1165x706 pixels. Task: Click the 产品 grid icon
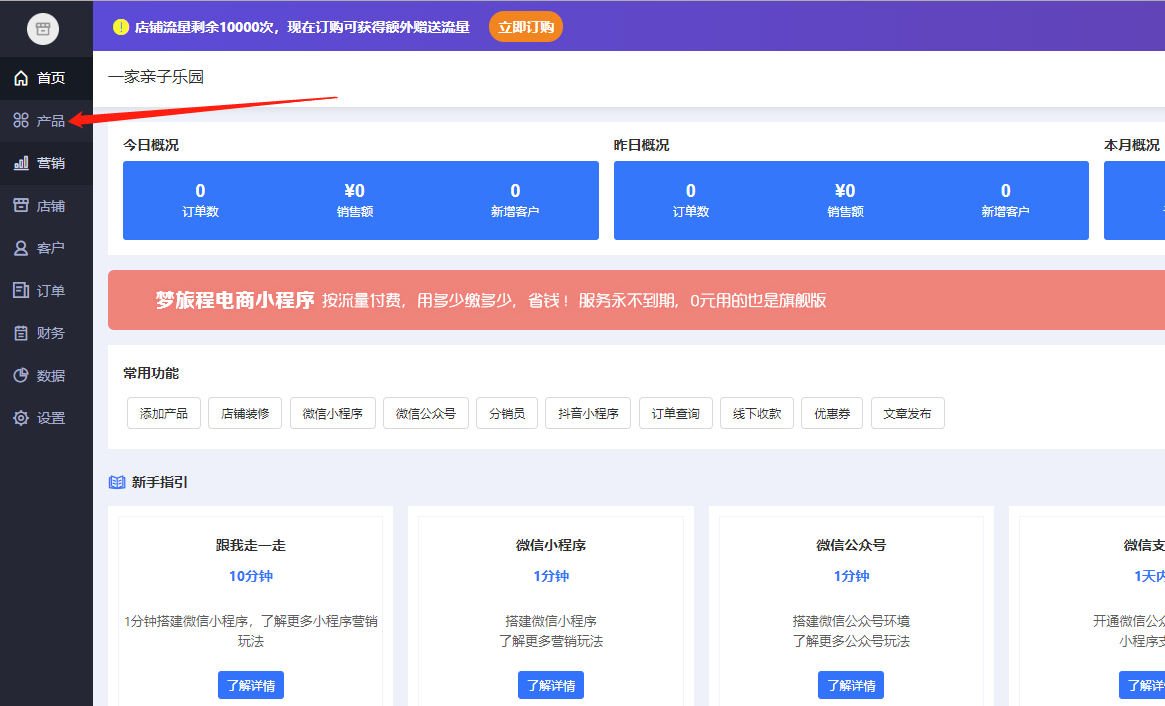[x=21, y=120]
